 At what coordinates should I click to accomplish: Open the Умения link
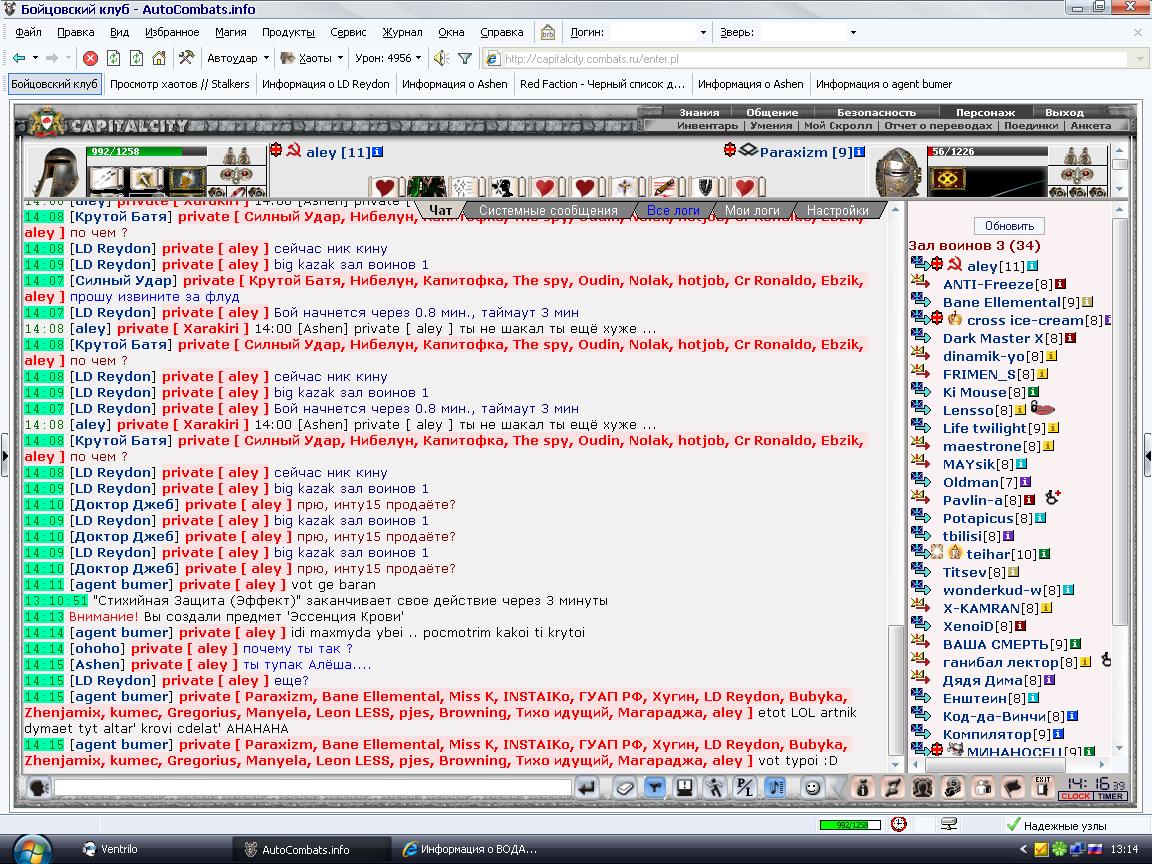[771, 126]
